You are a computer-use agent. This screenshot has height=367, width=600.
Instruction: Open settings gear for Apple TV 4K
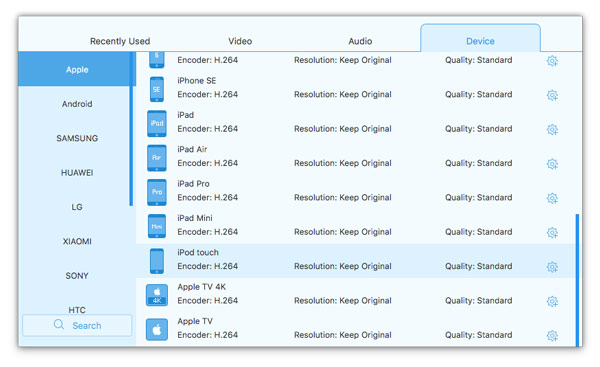point(552,301)
